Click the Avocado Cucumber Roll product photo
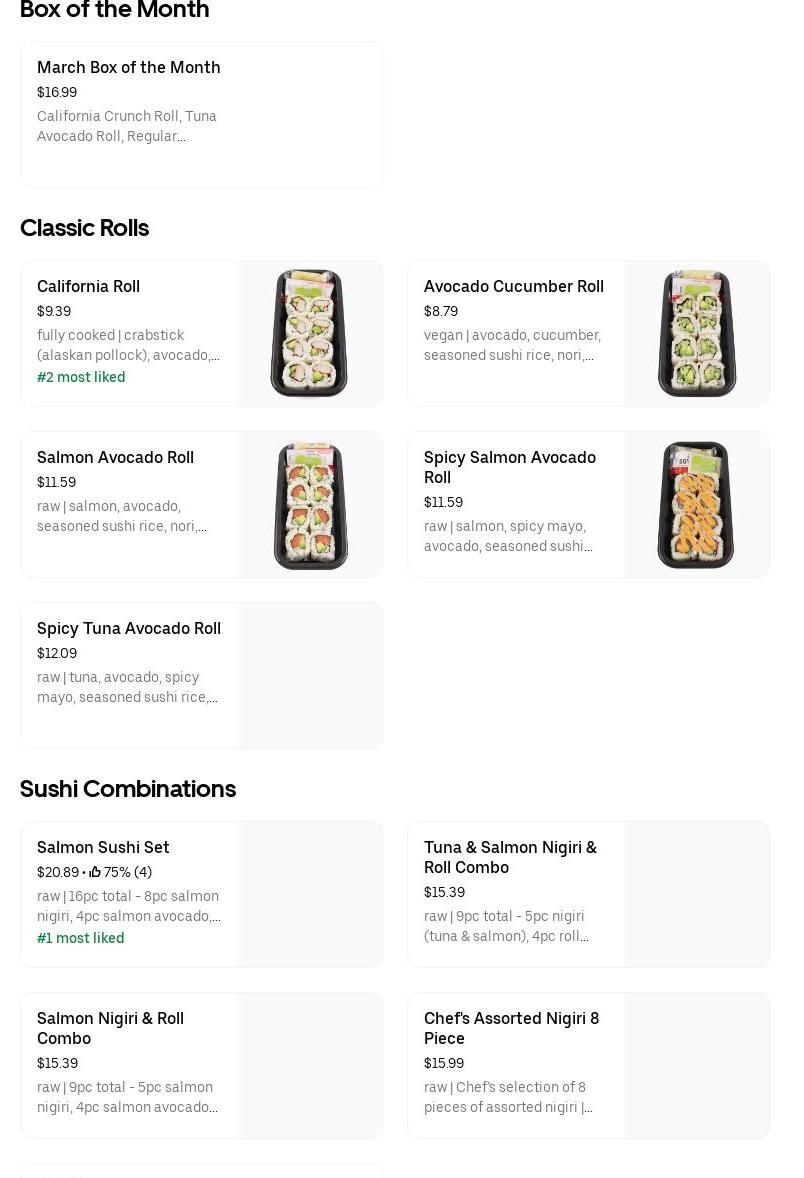804x1178 pixels. (696, 333)
